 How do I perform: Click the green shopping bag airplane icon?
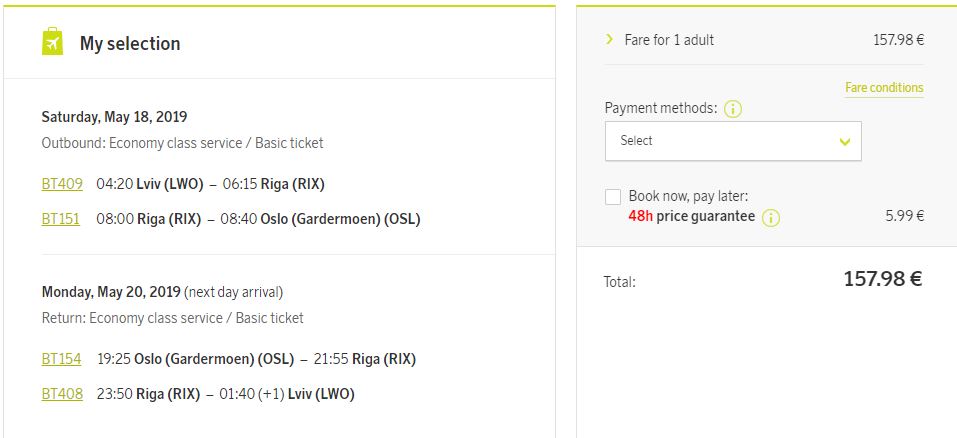[52, 41]
